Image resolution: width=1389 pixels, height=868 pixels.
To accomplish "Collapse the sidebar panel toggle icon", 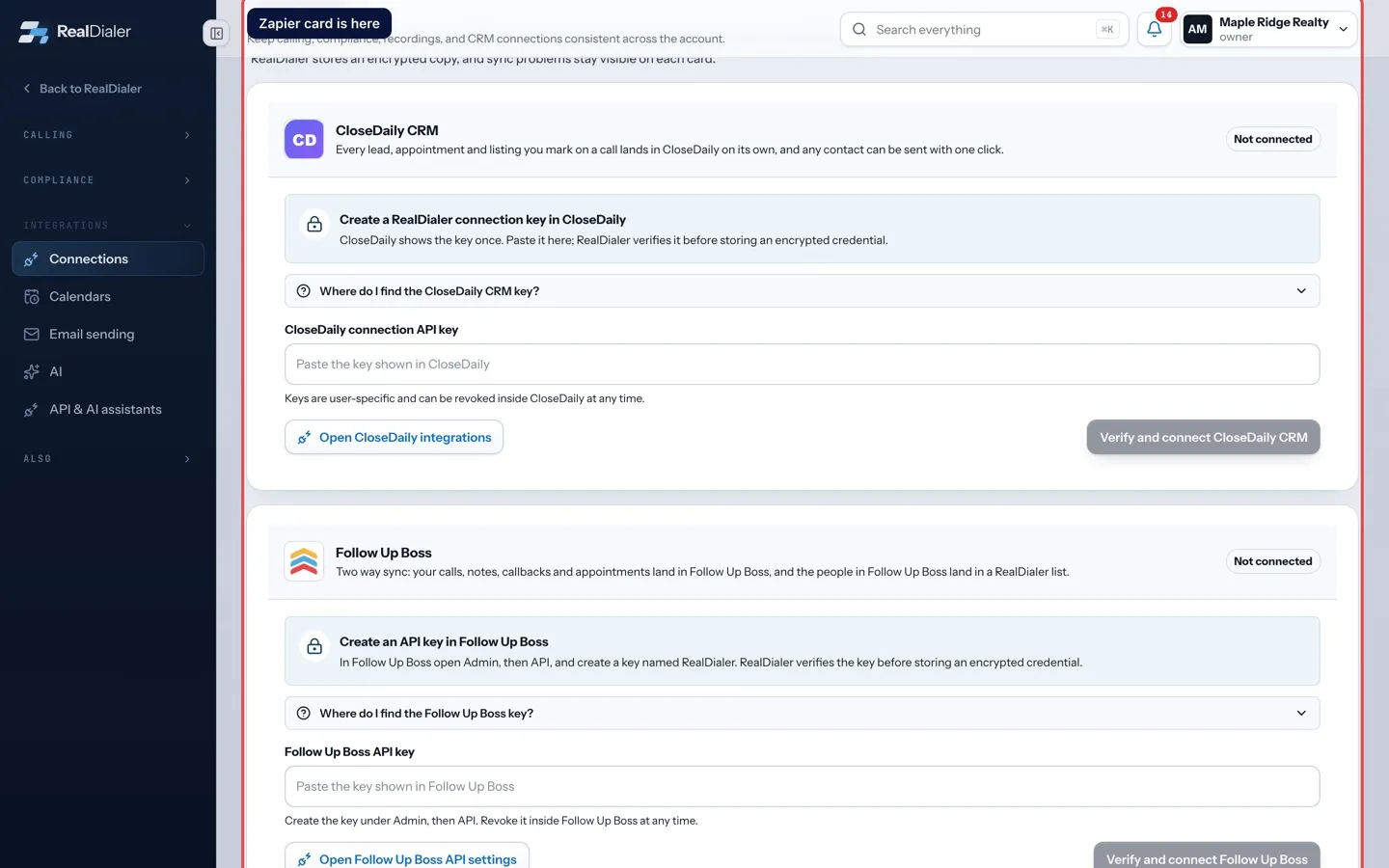I will click(x=216, y=34).
